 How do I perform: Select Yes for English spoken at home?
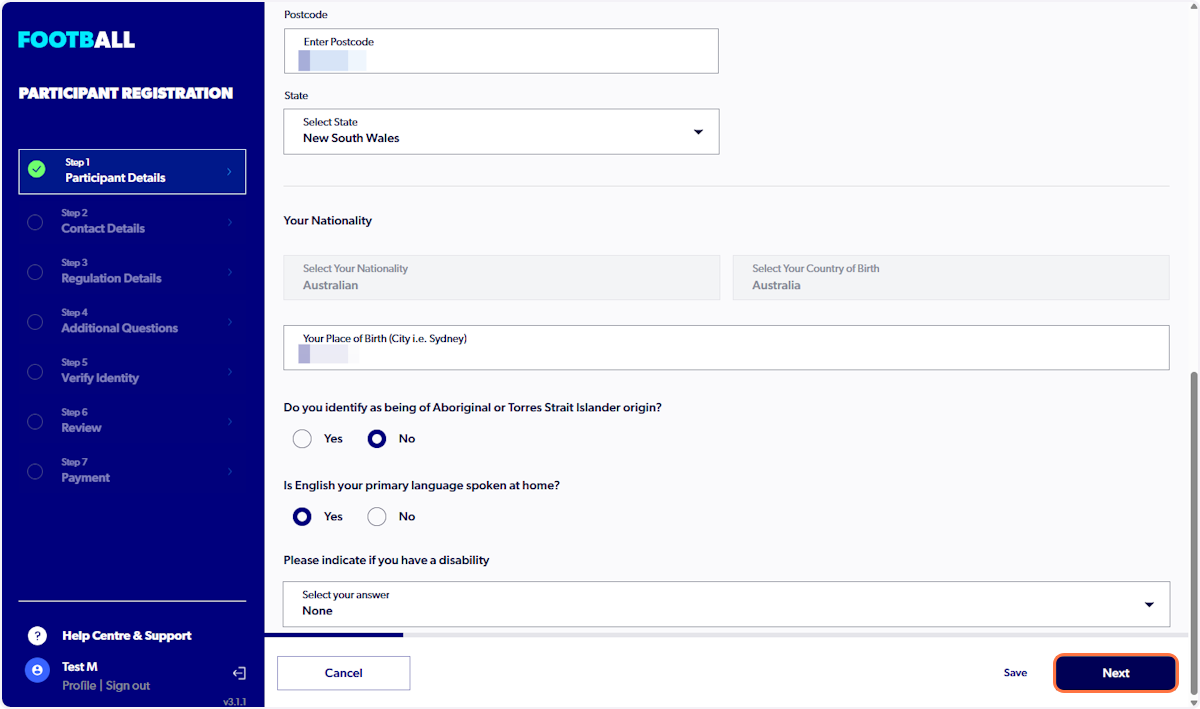(x=302, y=516)
